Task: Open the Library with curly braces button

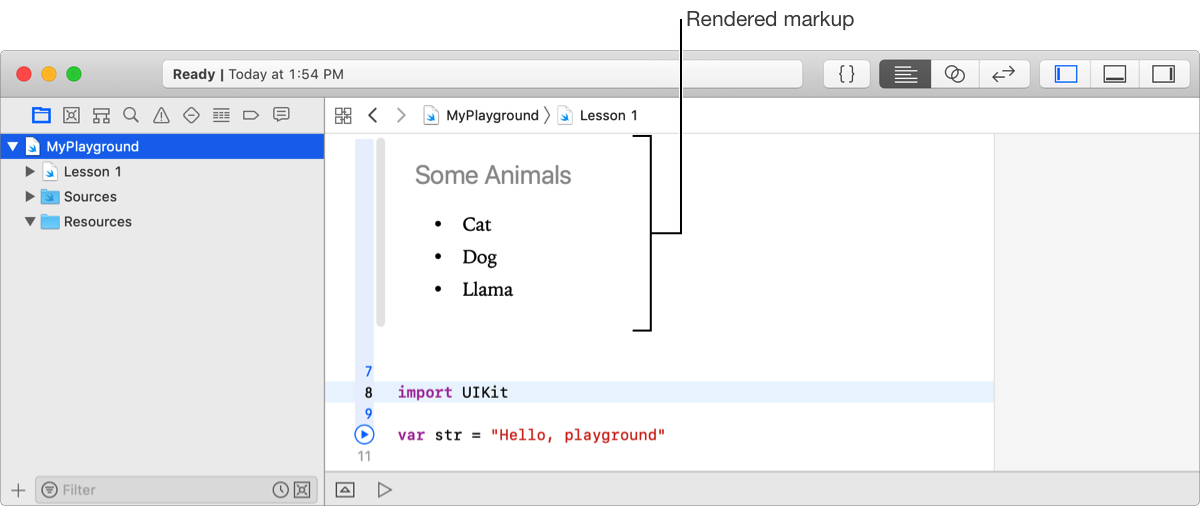Action: pos(847,74)
